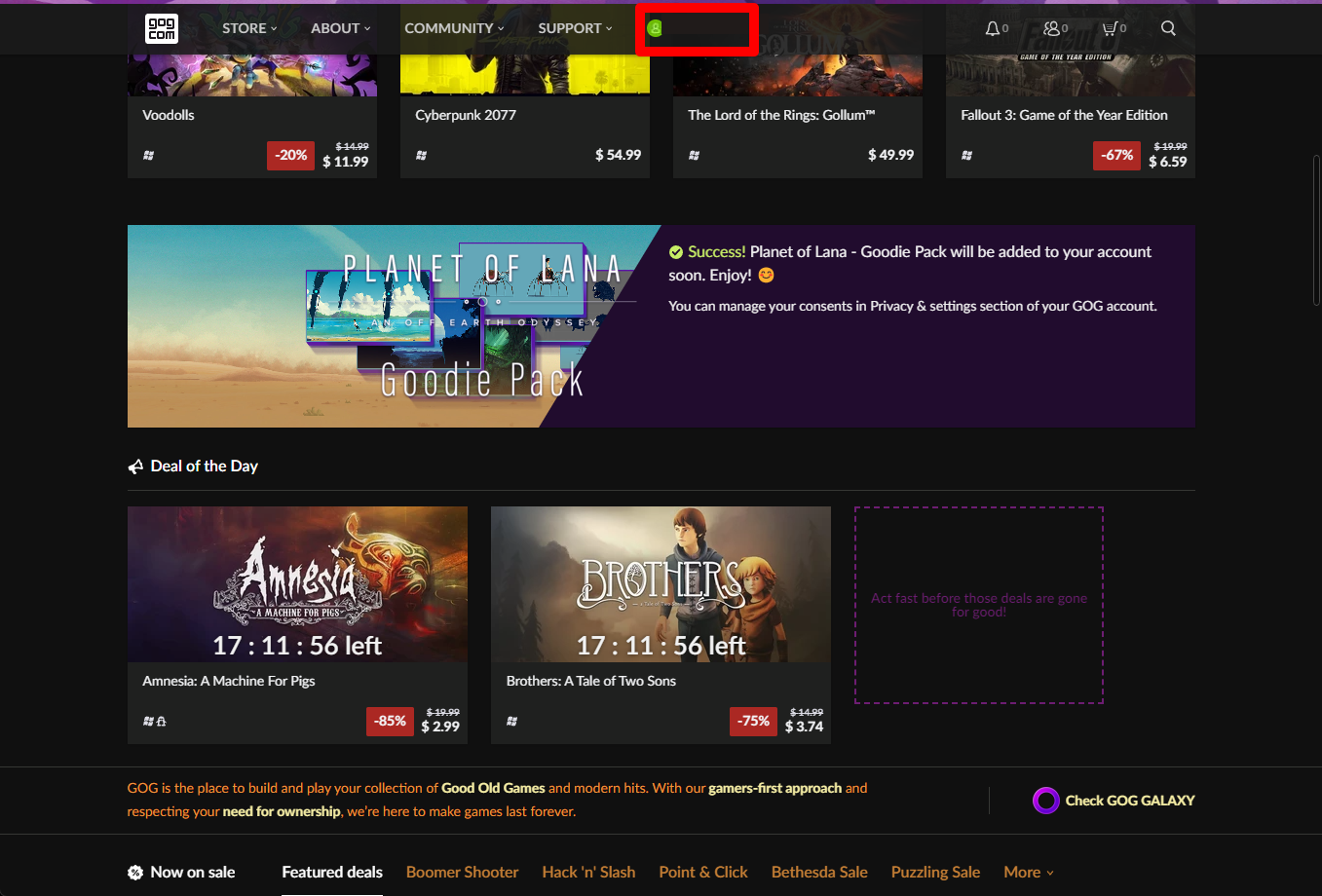
Task: Switch to the Point & Click tab
Action: 703,873
